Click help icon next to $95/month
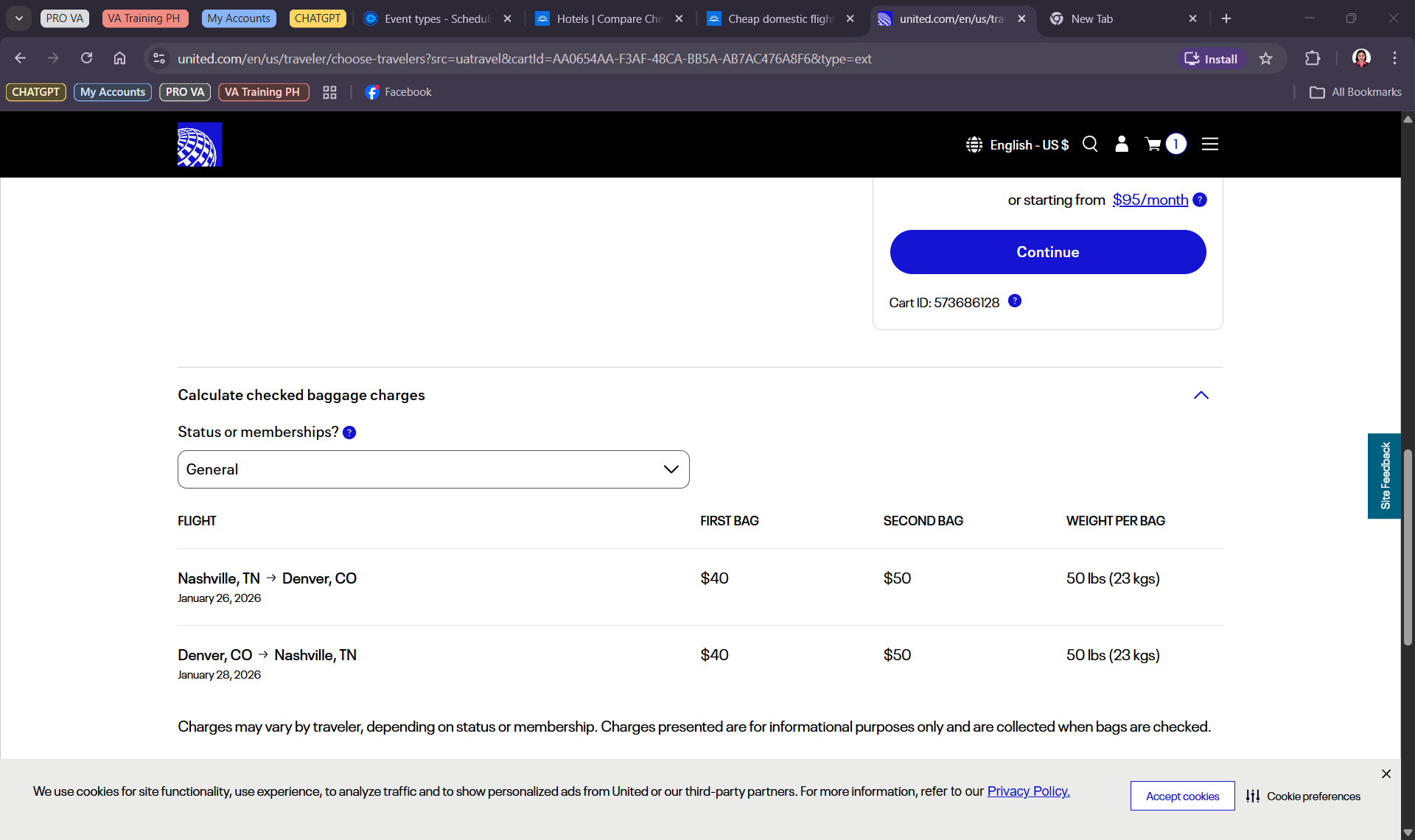This screenshot has height=840, width=1415. coord(1200,200)
